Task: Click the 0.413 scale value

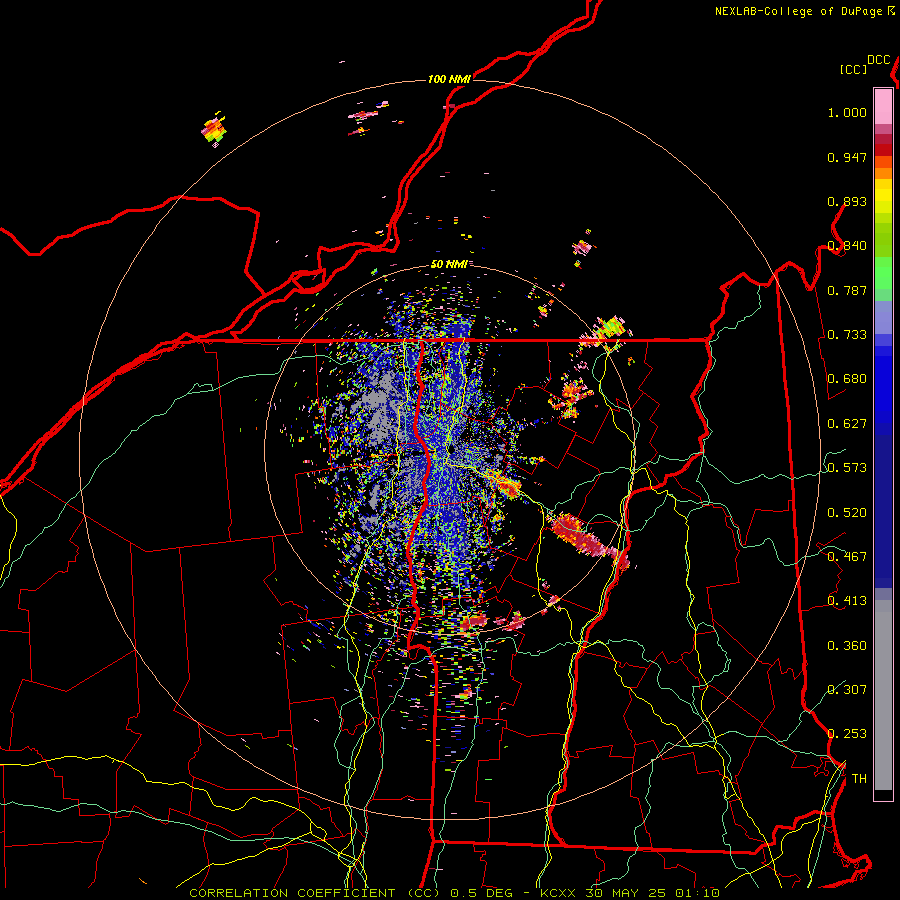Action: [x=847, y=601]
